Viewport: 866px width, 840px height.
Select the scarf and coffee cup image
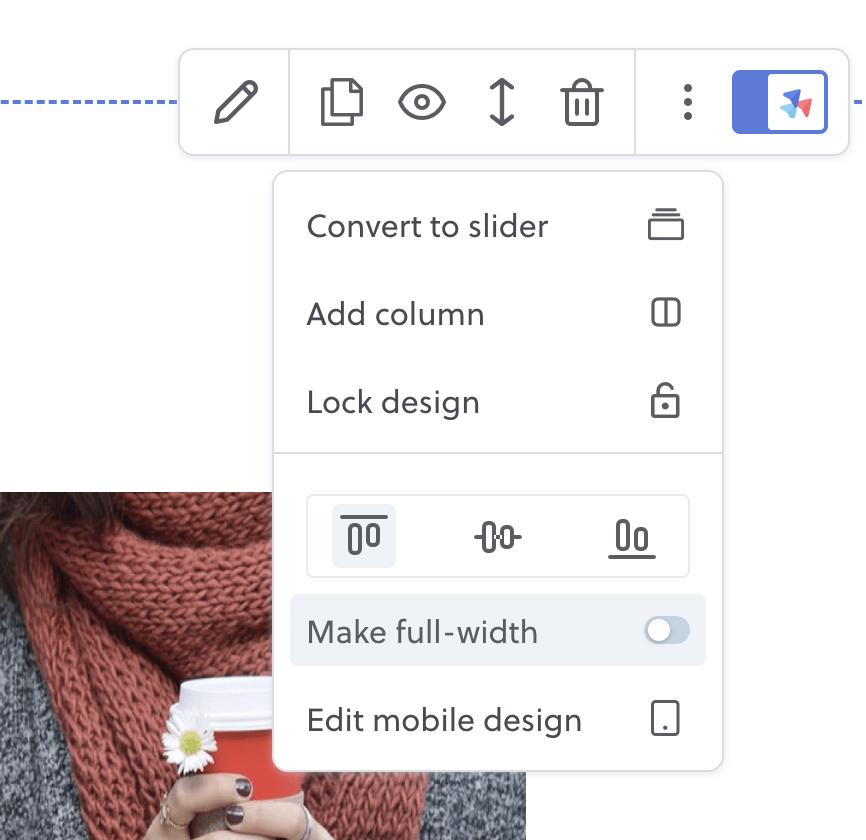tap(130, 660)
